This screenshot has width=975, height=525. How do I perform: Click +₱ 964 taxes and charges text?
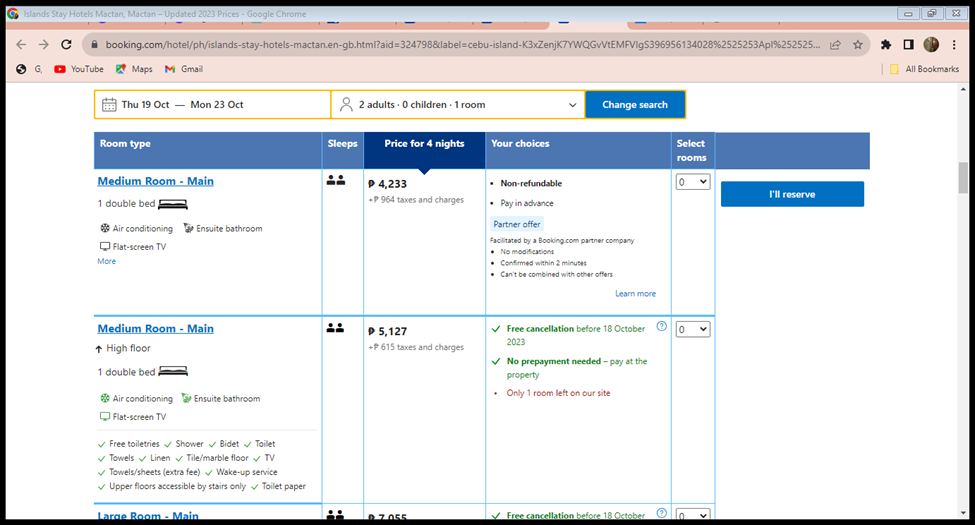416,200
